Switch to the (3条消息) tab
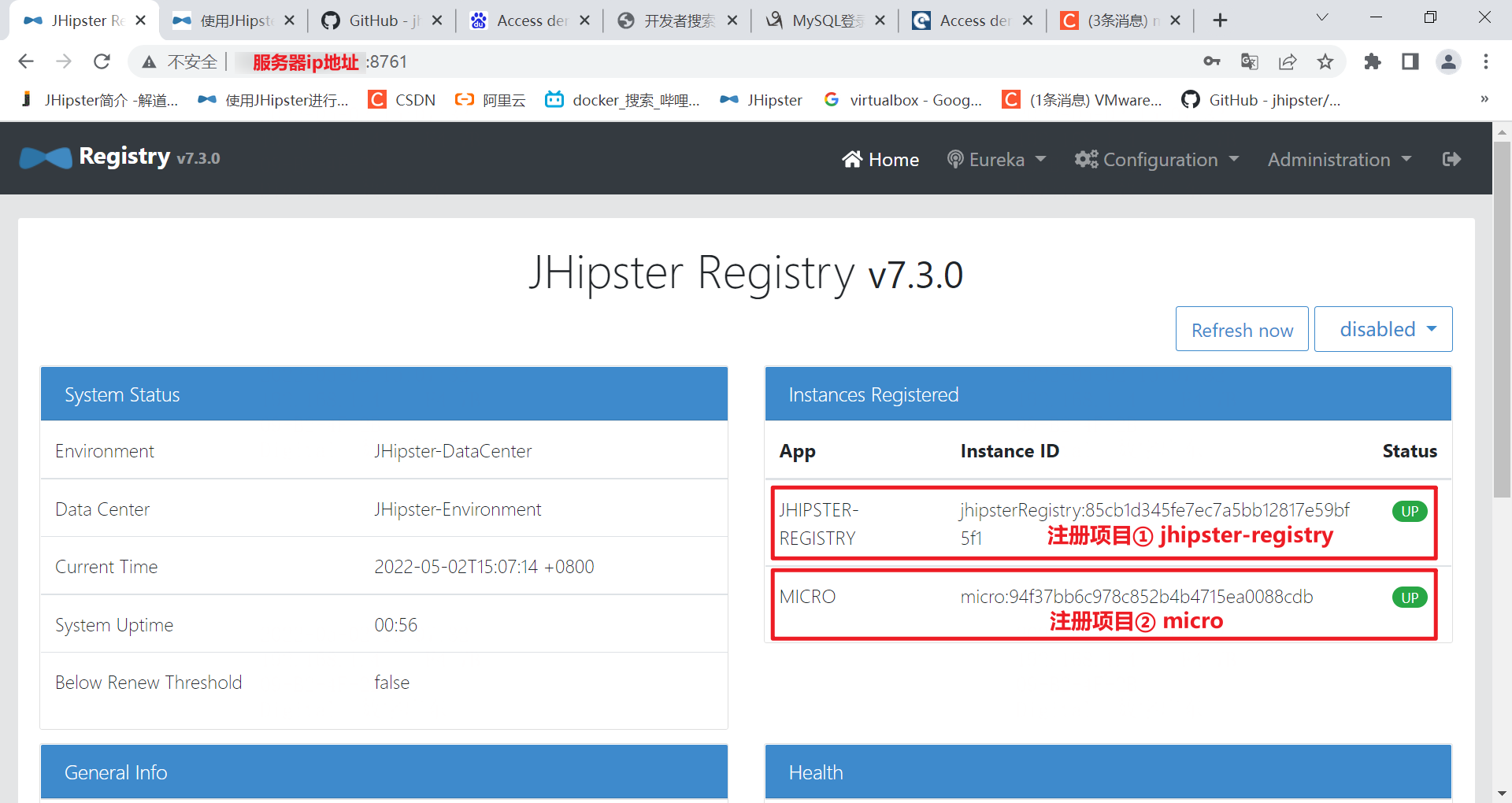 coord(1121,20)
